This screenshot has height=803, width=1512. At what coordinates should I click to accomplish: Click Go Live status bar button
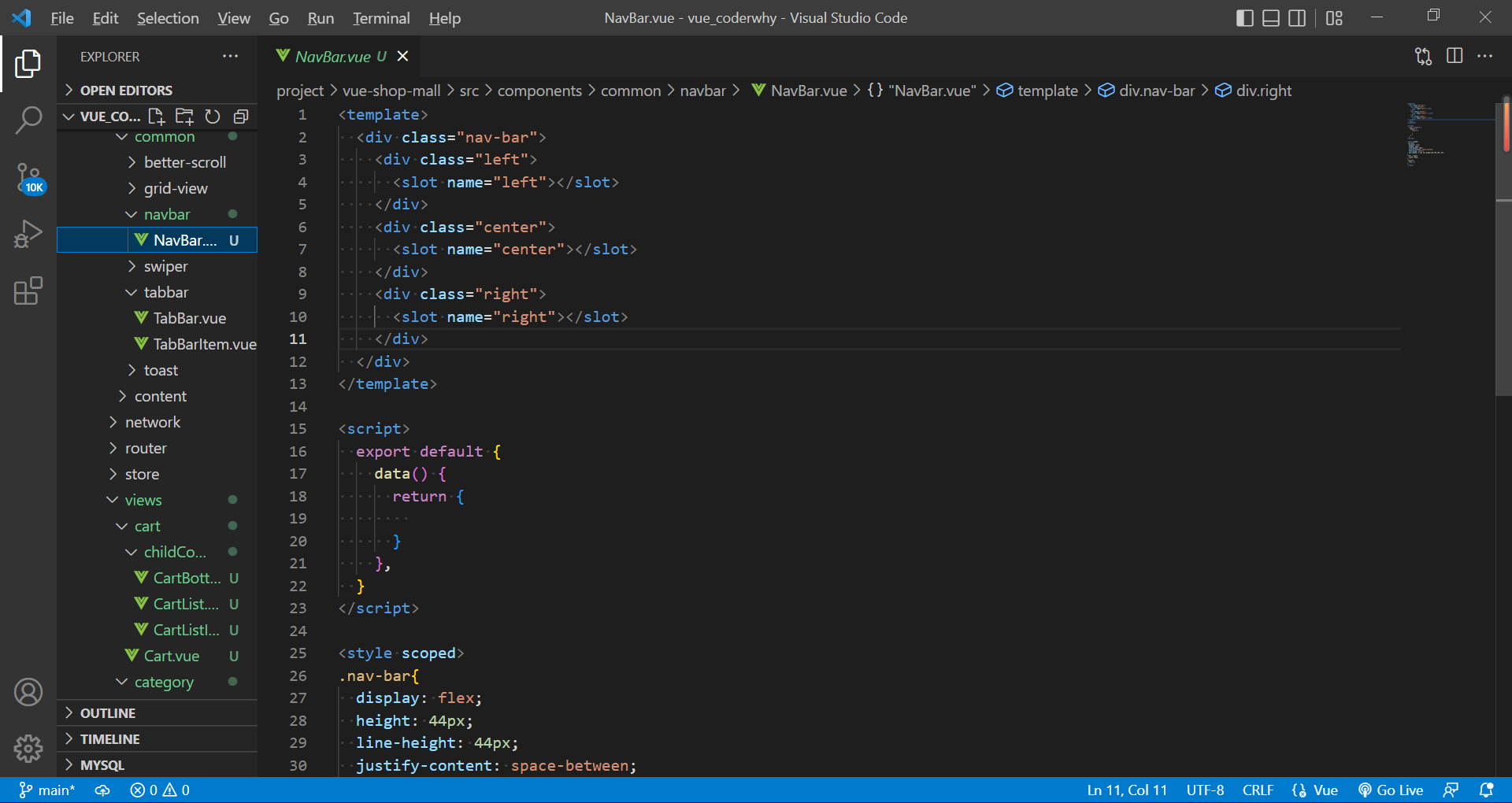(x=1391, y=790)
